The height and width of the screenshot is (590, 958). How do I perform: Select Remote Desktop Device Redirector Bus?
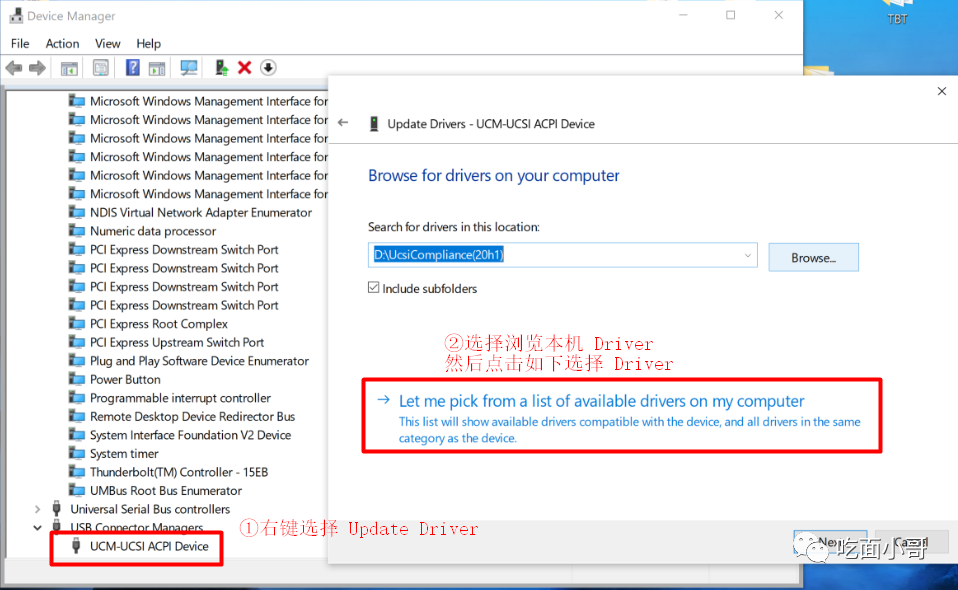(192, 417)
